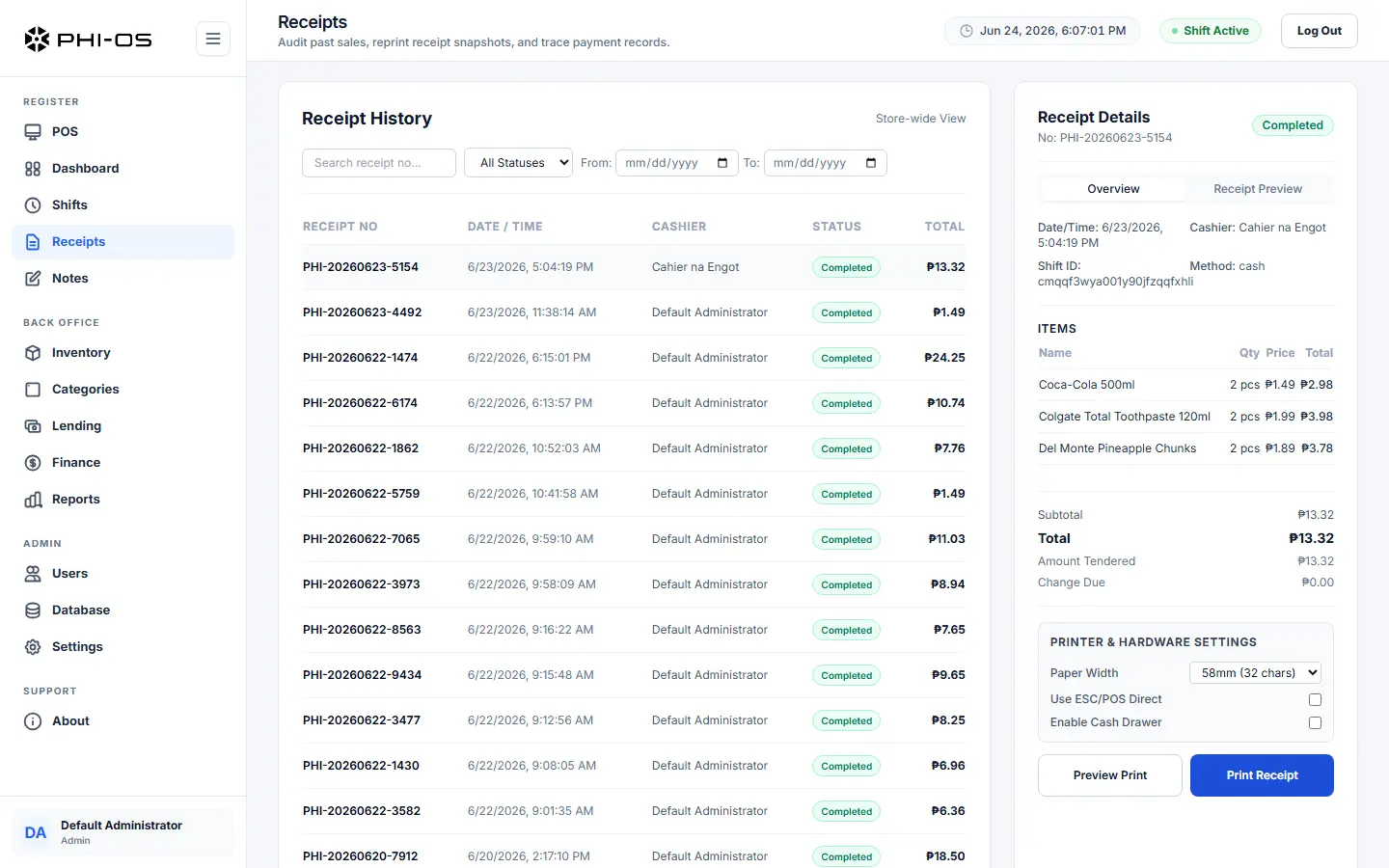Click the Receipts document icon

pyautogui.click(x=33, y=242)
